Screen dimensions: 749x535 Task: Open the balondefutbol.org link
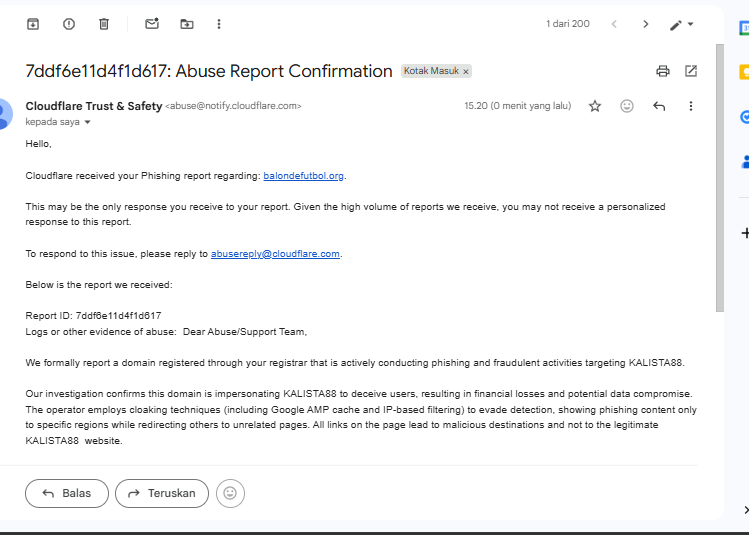coord(303,176)
